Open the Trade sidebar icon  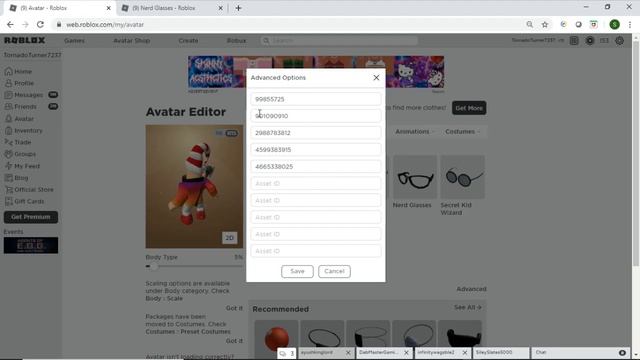click(x=8, y=142)
